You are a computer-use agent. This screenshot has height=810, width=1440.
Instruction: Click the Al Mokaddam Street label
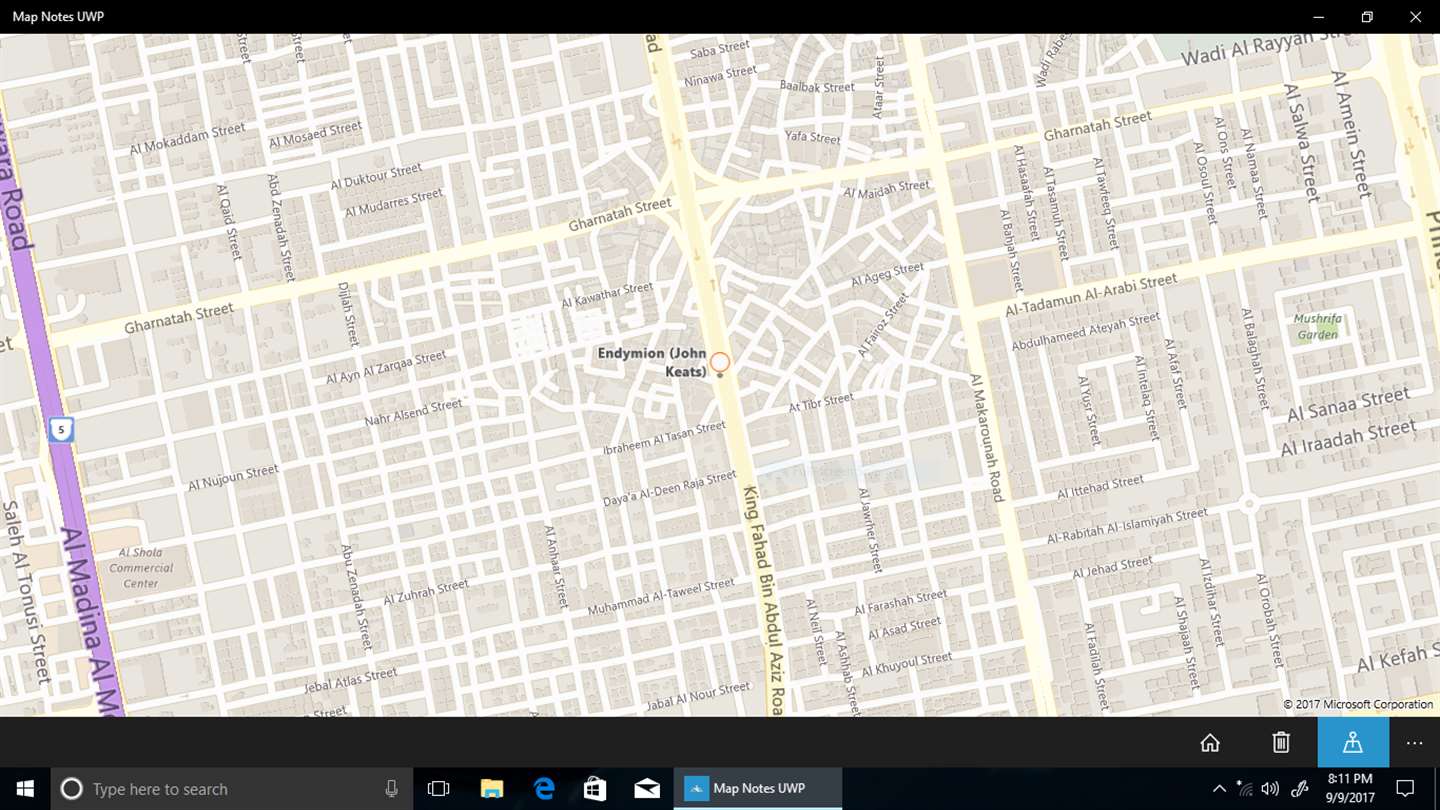(187, 138)
